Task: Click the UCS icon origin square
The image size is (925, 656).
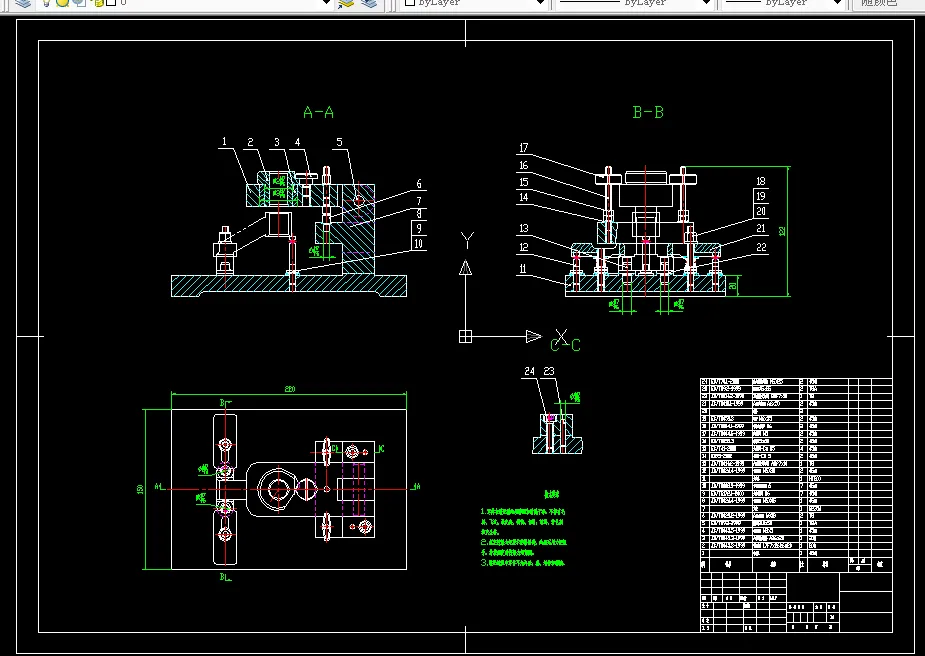Action: click(465, 336)
